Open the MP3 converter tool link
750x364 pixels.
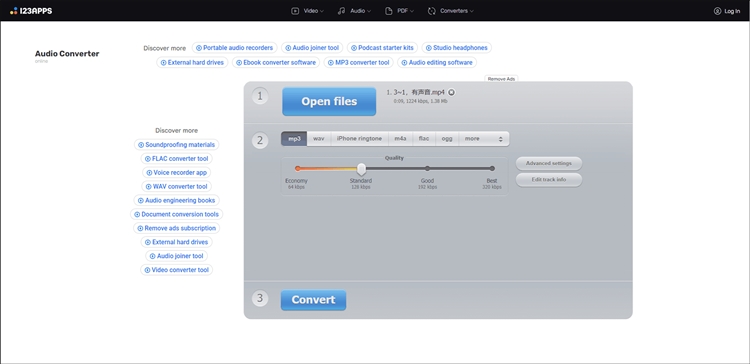pos(359,63)
